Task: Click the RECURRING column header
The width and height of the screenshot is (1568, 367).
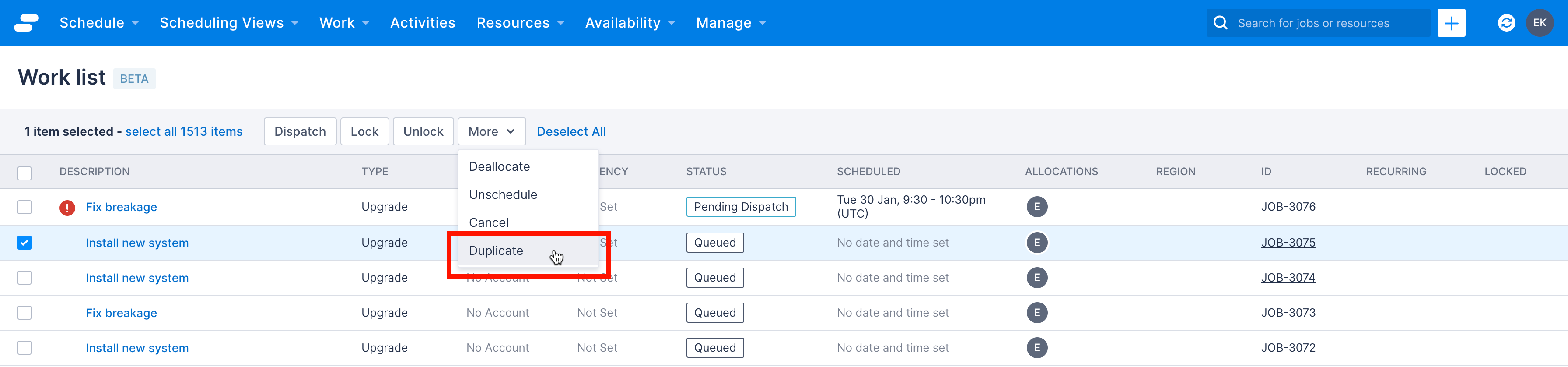Action: click(x=1396, y=172)
